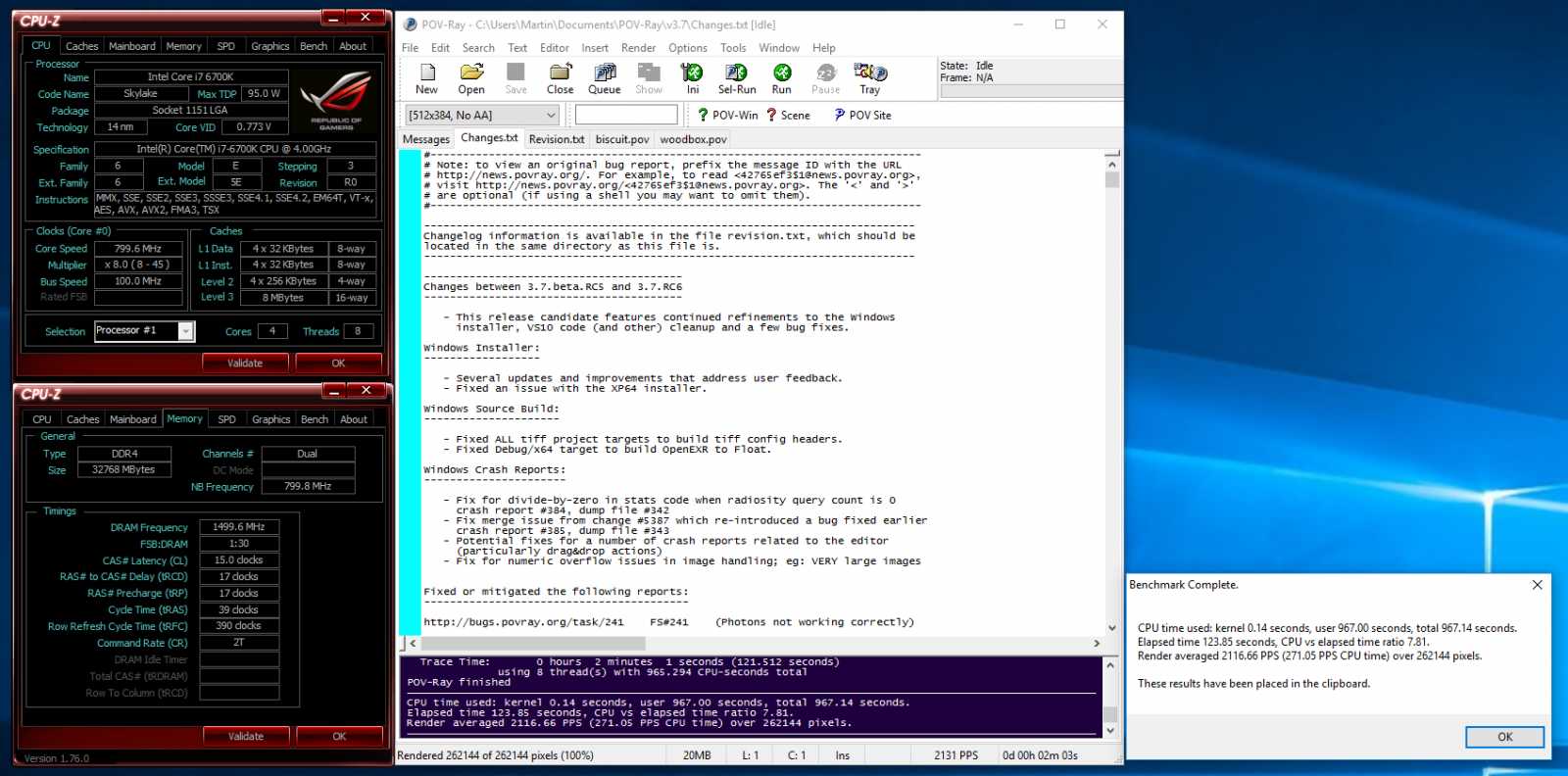
Task: Click the ROG Republic of Gamers logo
Action: pyautogui.click(x=336, y=102)
